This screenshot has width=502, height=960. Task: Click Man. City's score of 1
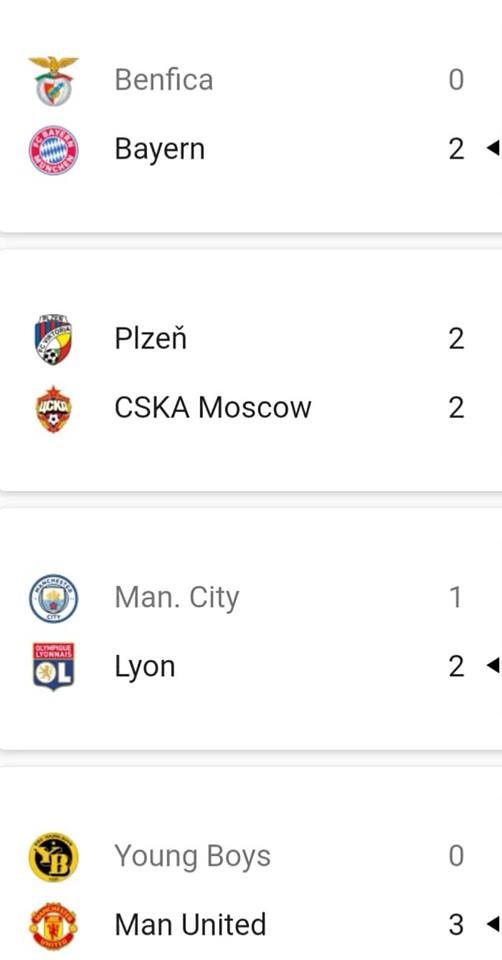click(x=455, y=597)
